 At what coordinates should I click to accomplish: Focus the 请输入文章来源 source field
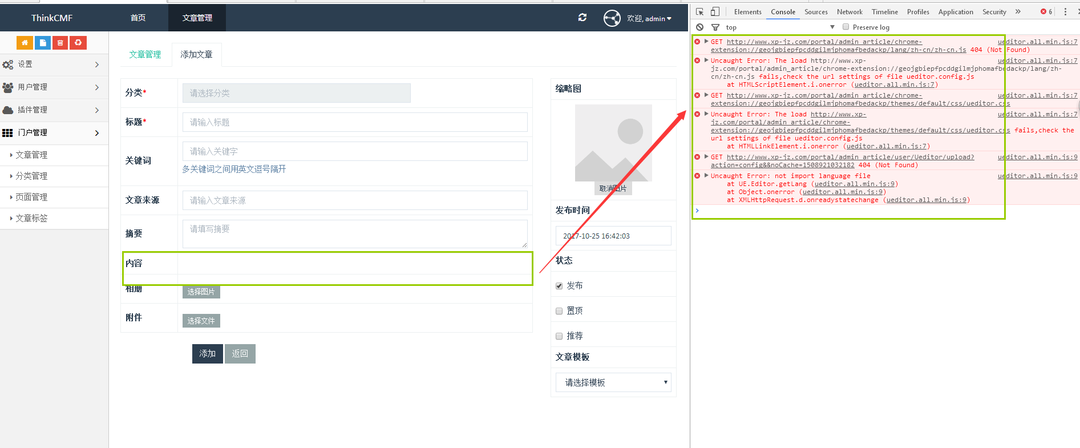(x=355, y=201)
